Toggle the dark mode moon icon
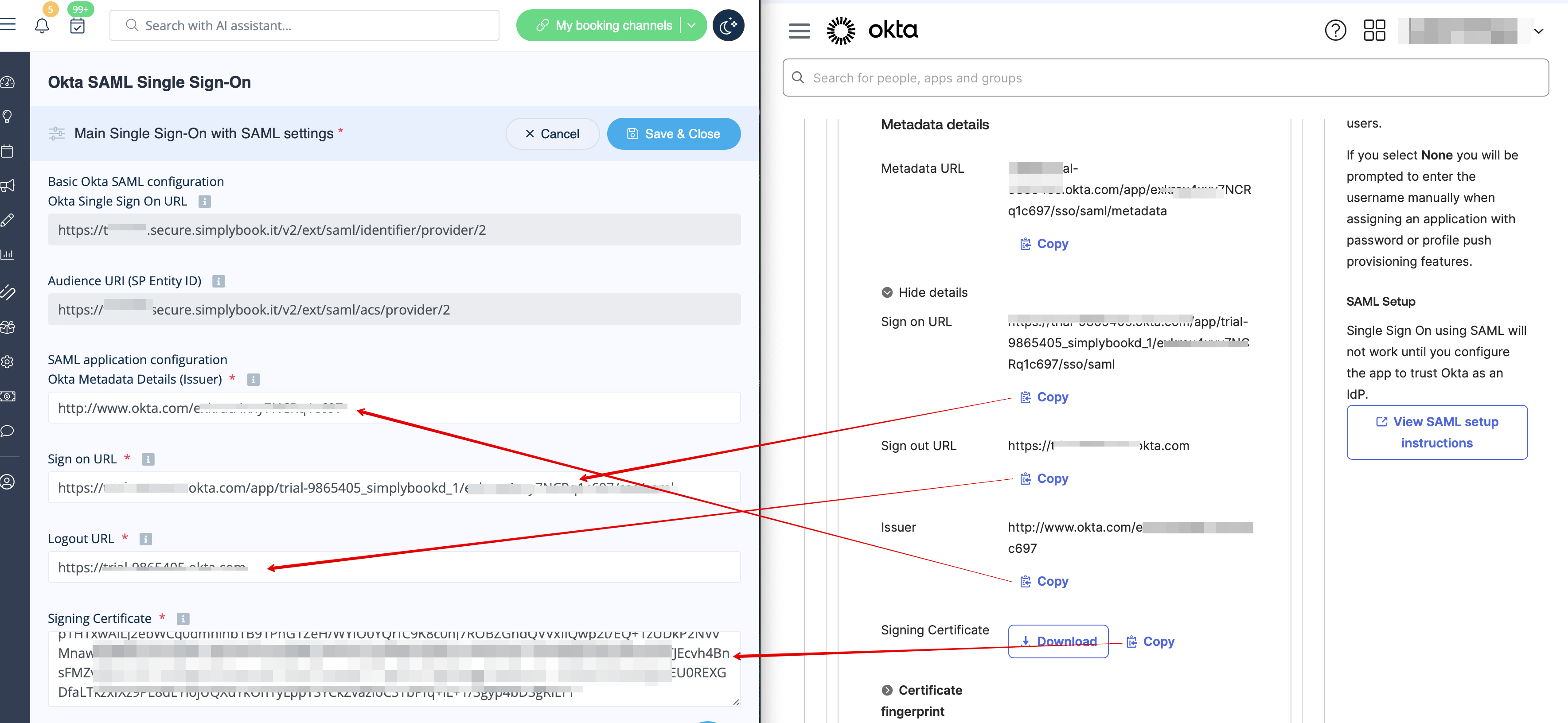 pyautogui.click(x=728, y=26)
